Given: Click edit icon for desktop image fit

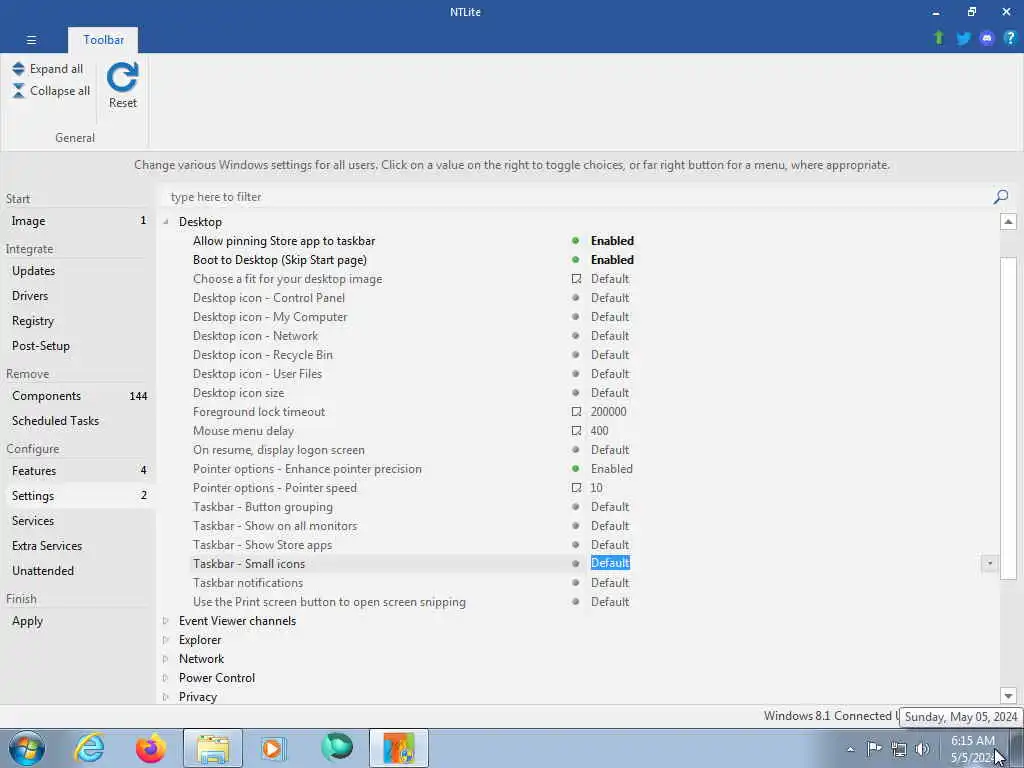Looking at the screenshot, I should [576, 279].
